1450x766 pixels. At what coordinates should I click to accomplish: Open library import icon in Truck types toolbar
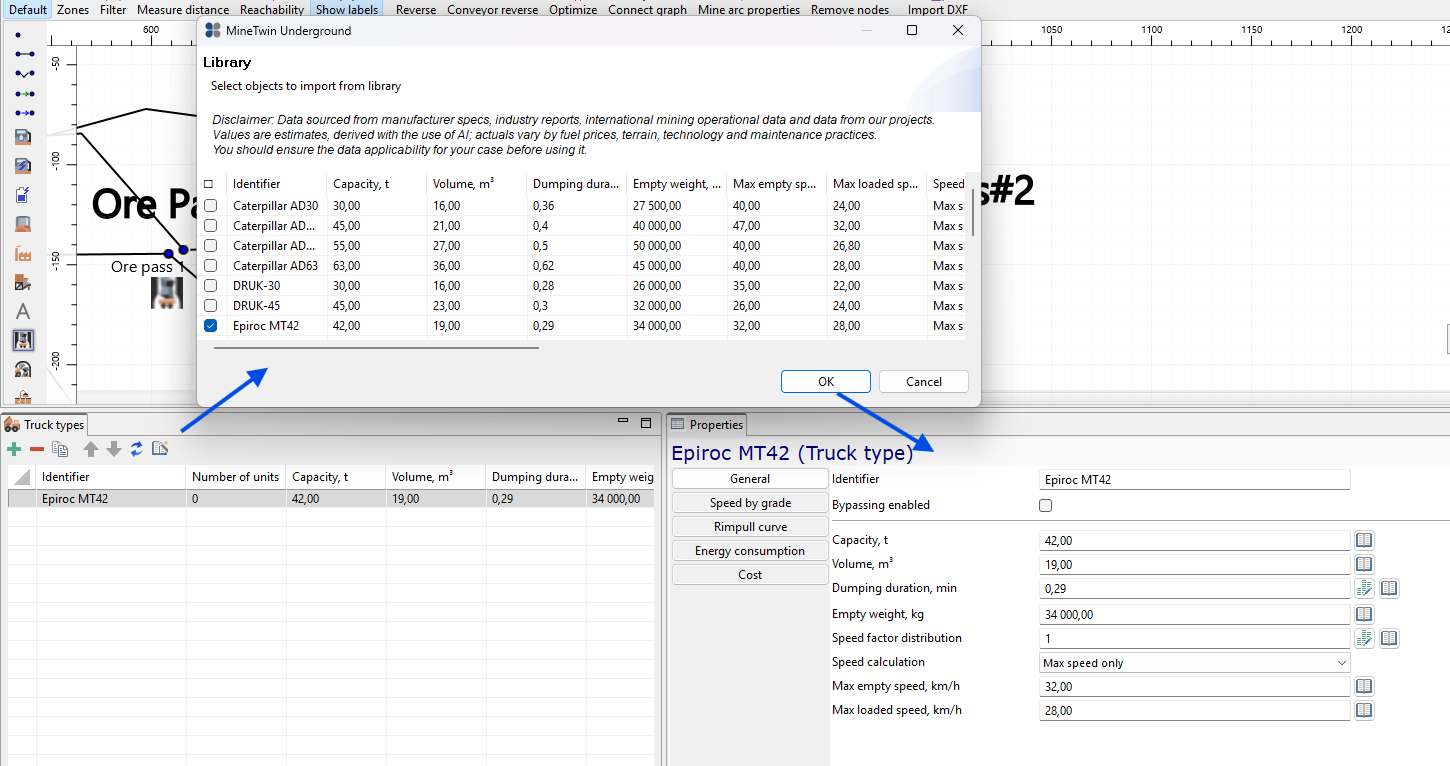point(160,449)
